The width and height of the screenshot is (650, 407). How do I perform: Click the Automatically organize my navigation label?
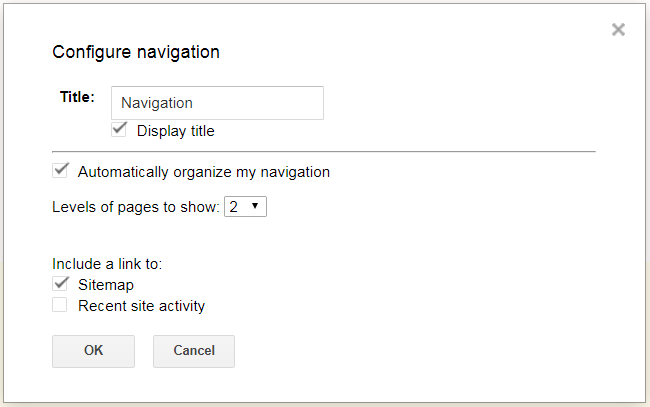click(x=204, y=172)
